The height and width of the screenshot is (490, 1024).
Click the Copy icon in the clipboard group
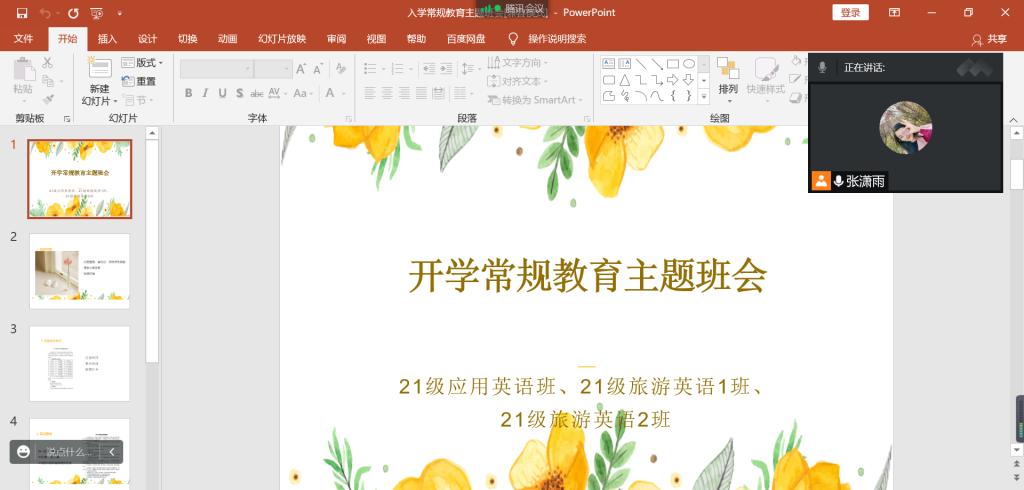(x=48, y=81)
